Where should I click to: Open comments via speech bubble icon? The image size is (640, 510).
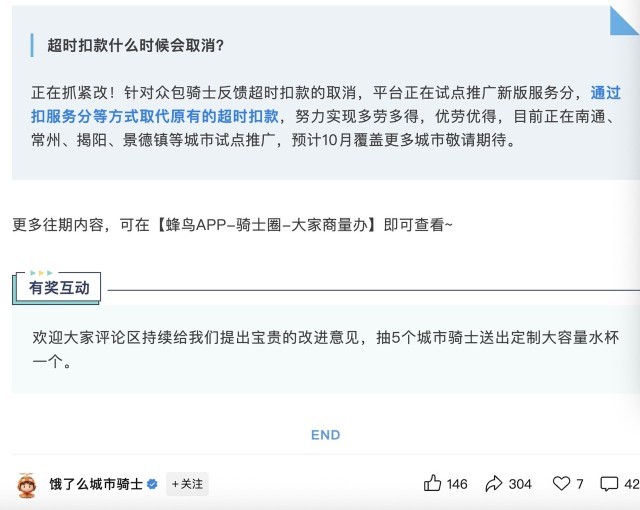(x=609, y=484)
